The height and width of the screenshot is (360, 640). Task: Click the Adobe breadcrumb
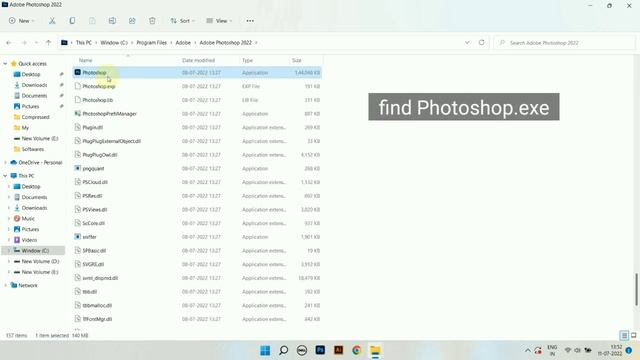coord(183,42)
